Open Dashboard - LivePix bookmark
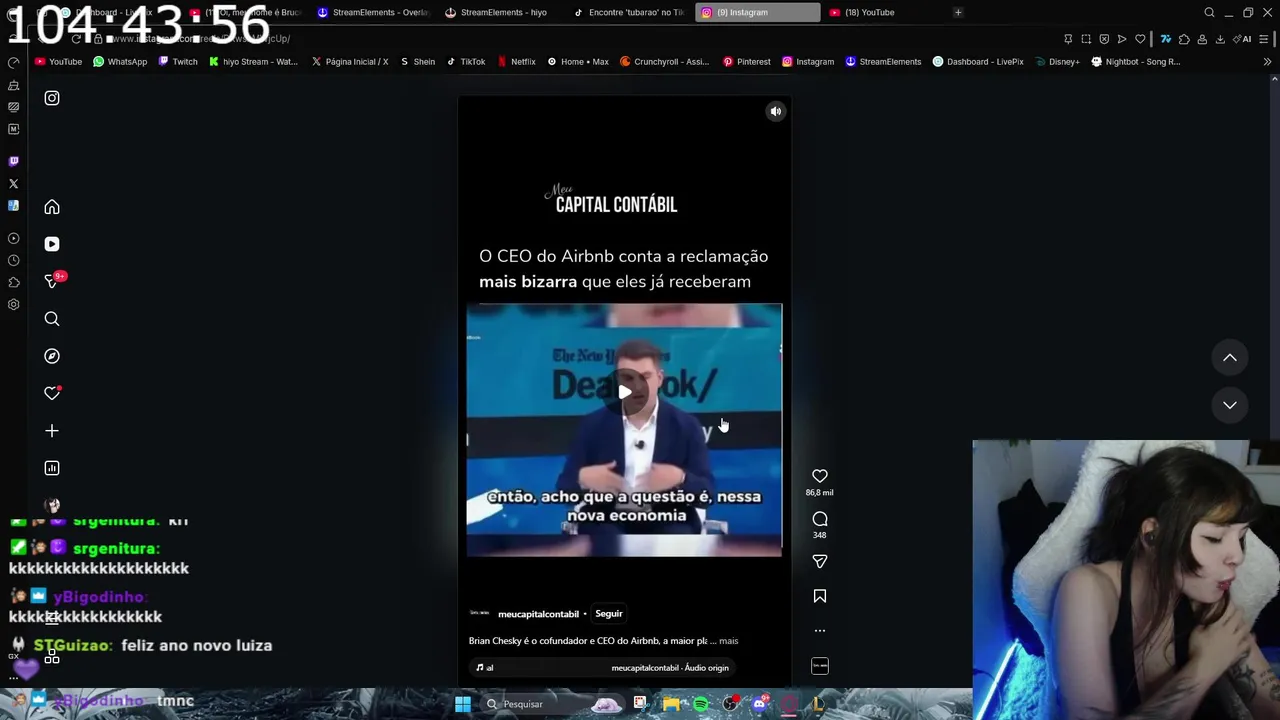This screenshot has height=720, width=1280. pyautogui.click(x=978, y=62)
